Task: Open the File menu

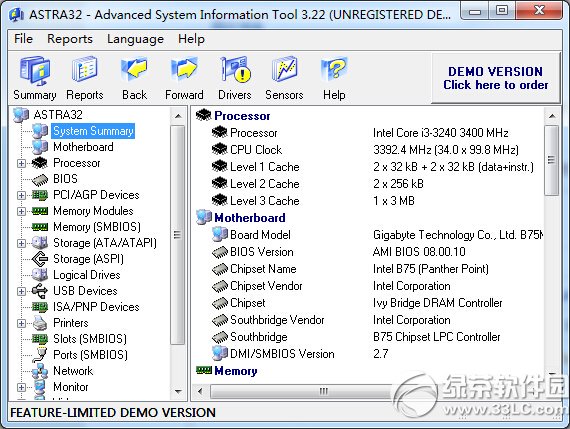Action: [23, 39]
